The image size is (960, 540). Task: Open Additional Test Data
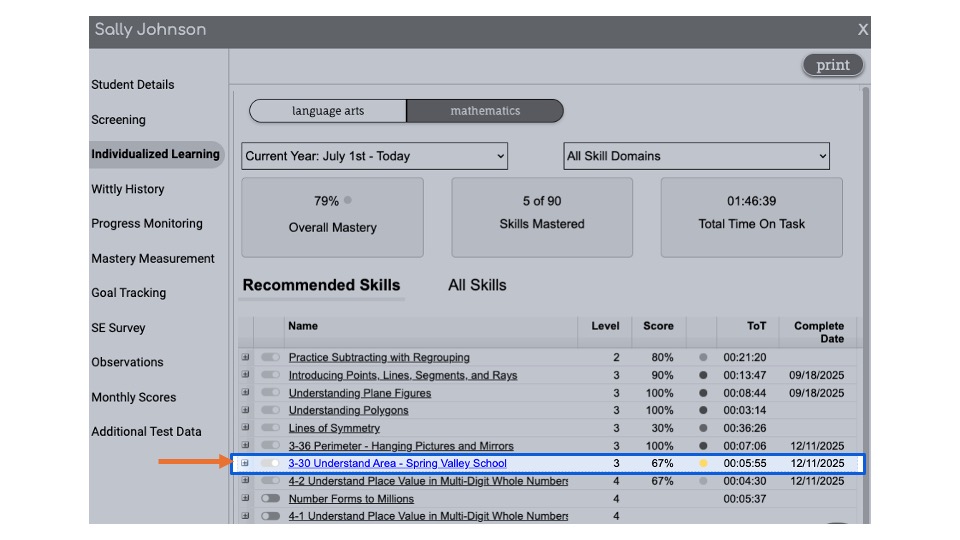coord(146,432)
